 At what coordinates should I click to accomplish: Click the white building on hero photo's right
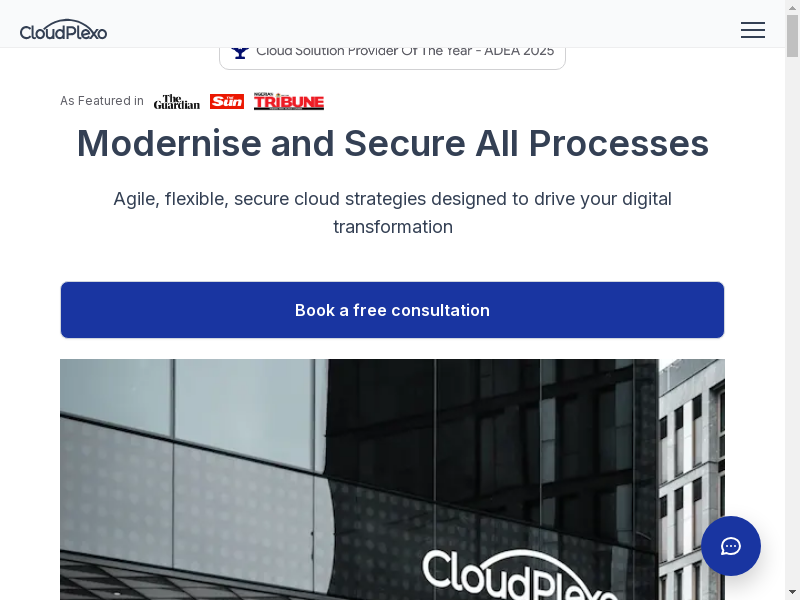point(690,450)
